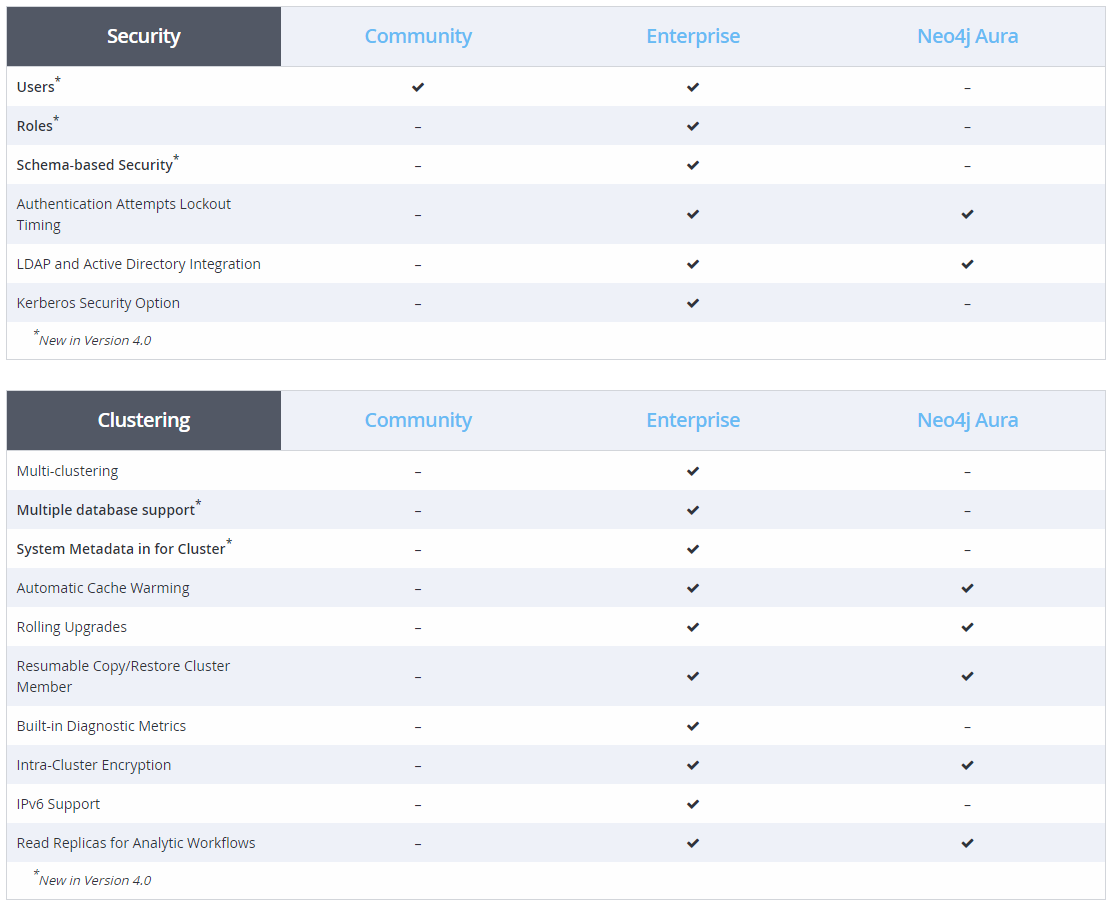Click the Users row label

38,86
